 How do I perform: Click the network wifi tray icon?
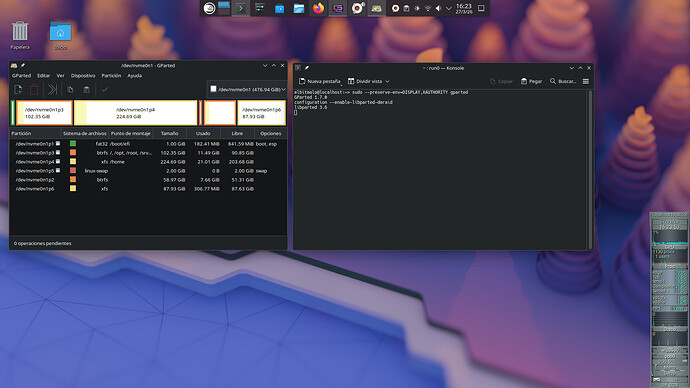(428, 8)
